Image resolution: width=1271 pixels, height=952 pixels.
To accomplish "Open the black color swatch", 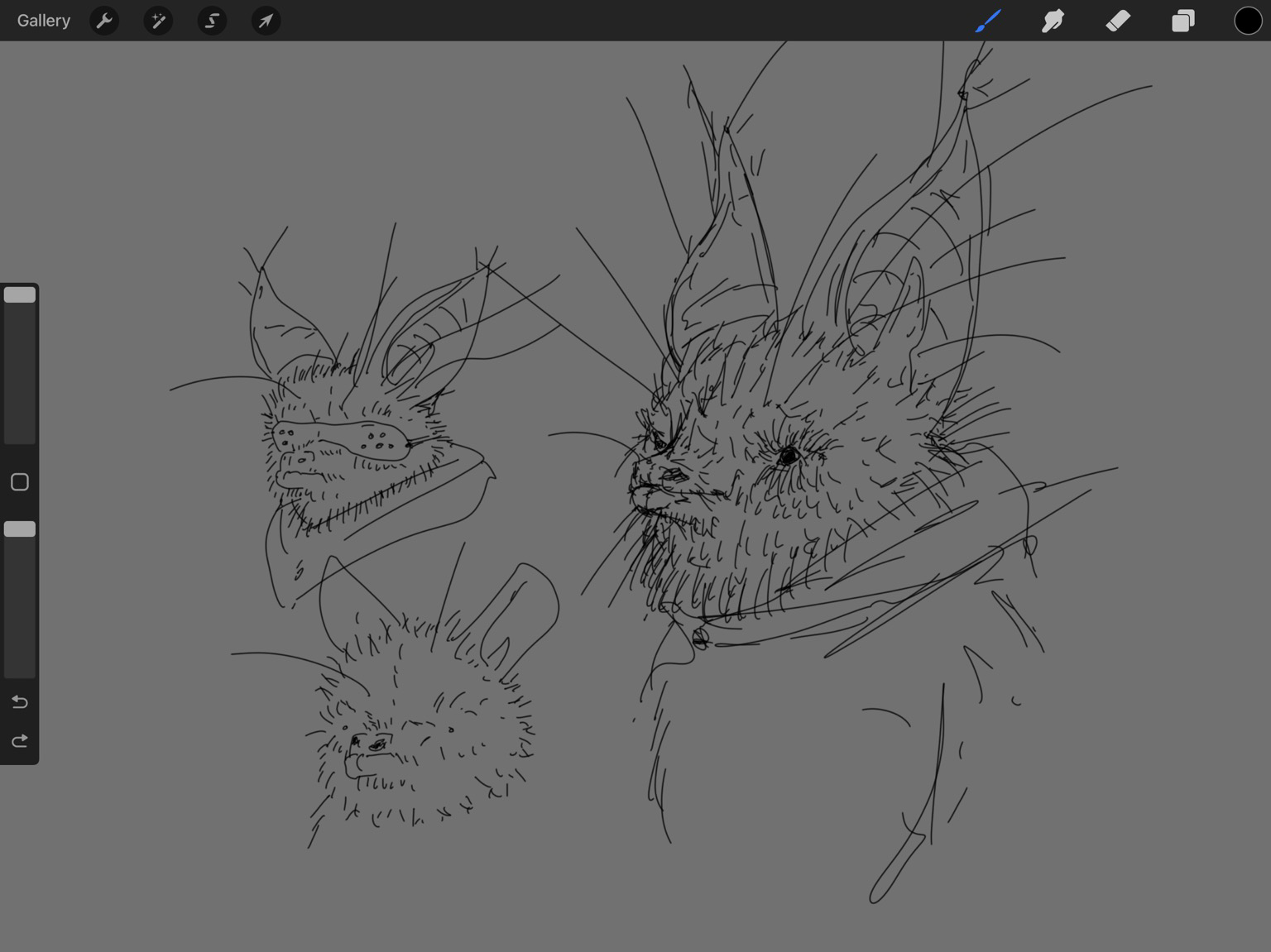I will [1248, 21].
